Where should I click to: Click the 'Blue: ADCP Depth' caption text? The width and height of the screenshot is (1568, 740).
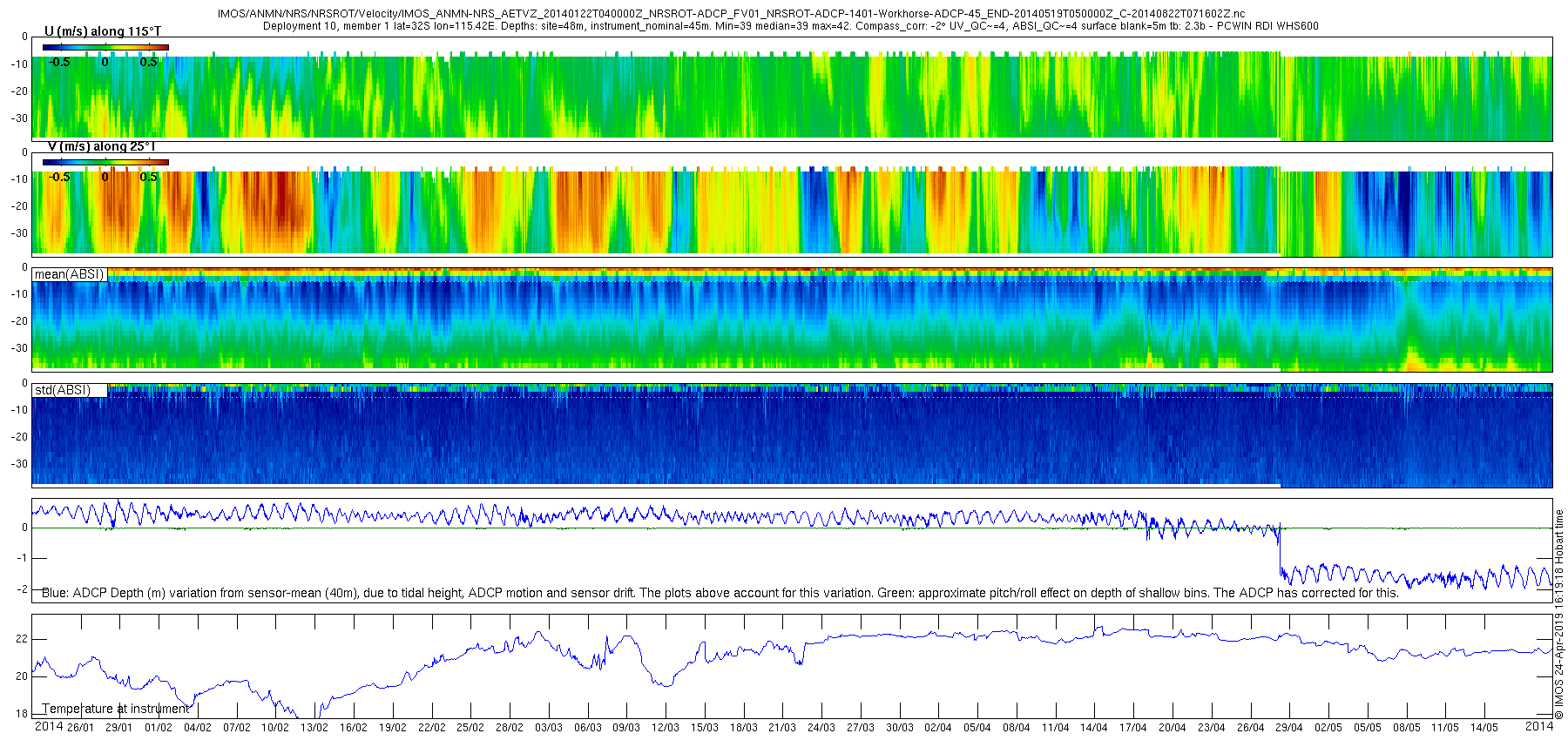[720, 593]
